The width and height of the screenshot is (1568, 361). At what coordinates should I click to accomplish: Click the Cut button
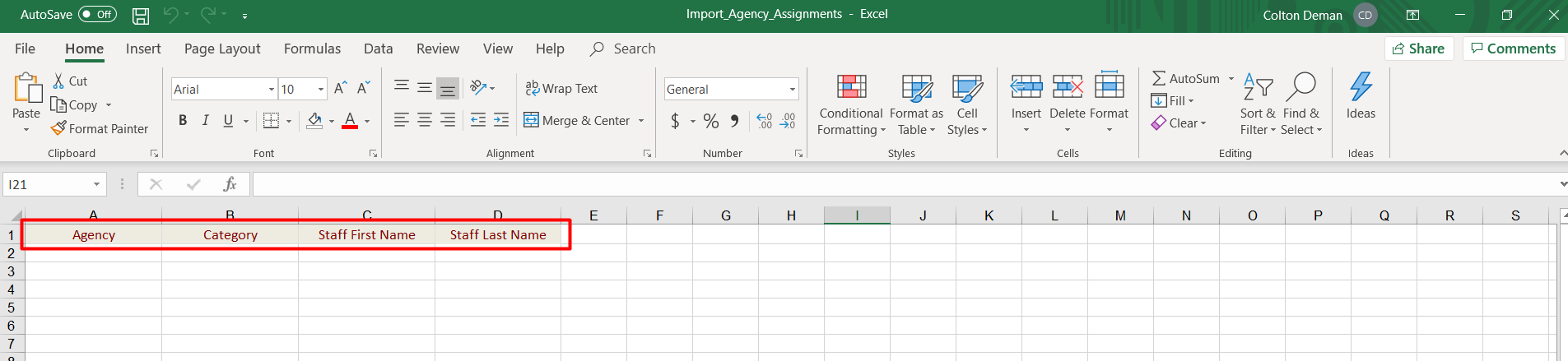(70, 81)
